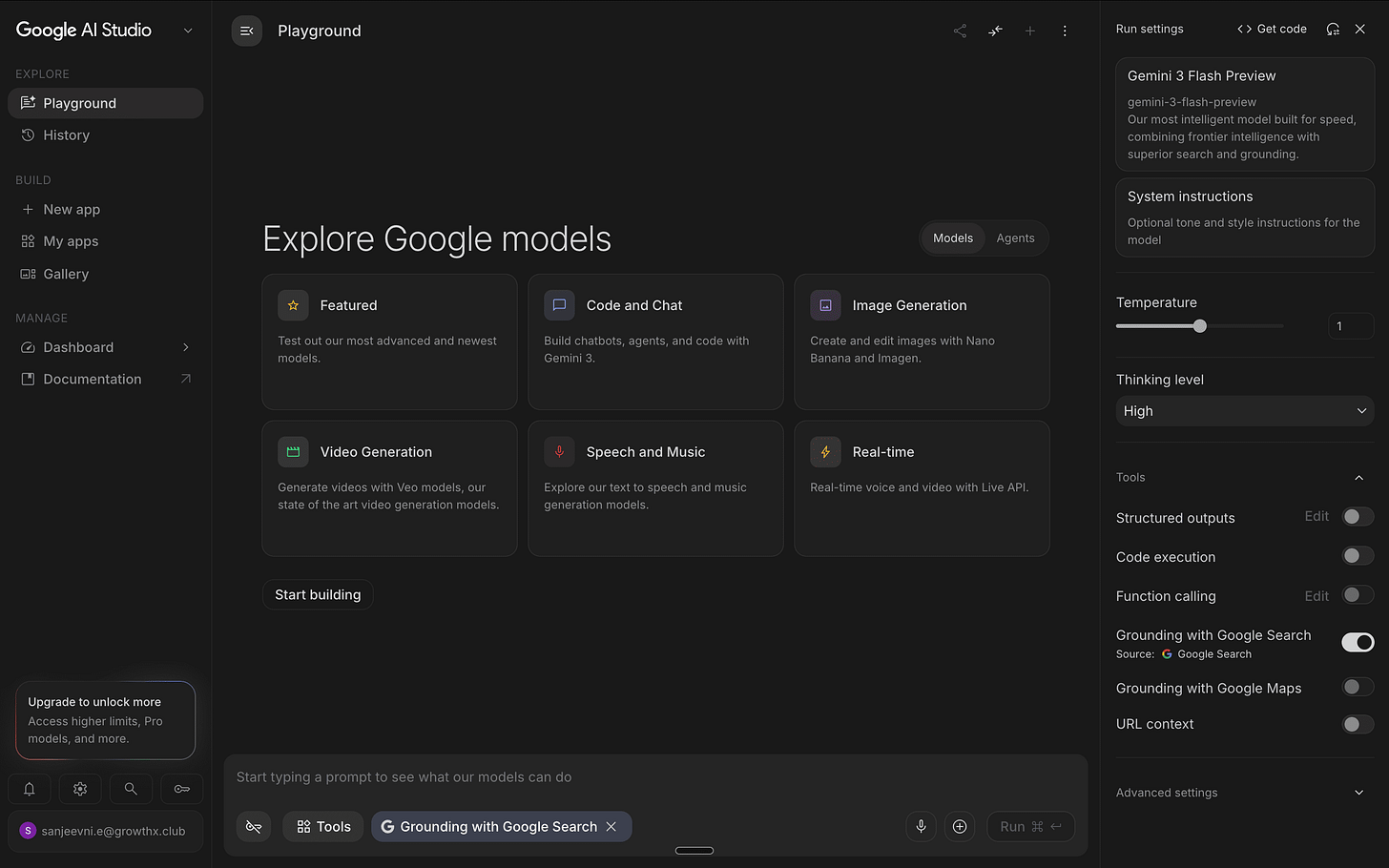Open System instructions

point(1245,217)
